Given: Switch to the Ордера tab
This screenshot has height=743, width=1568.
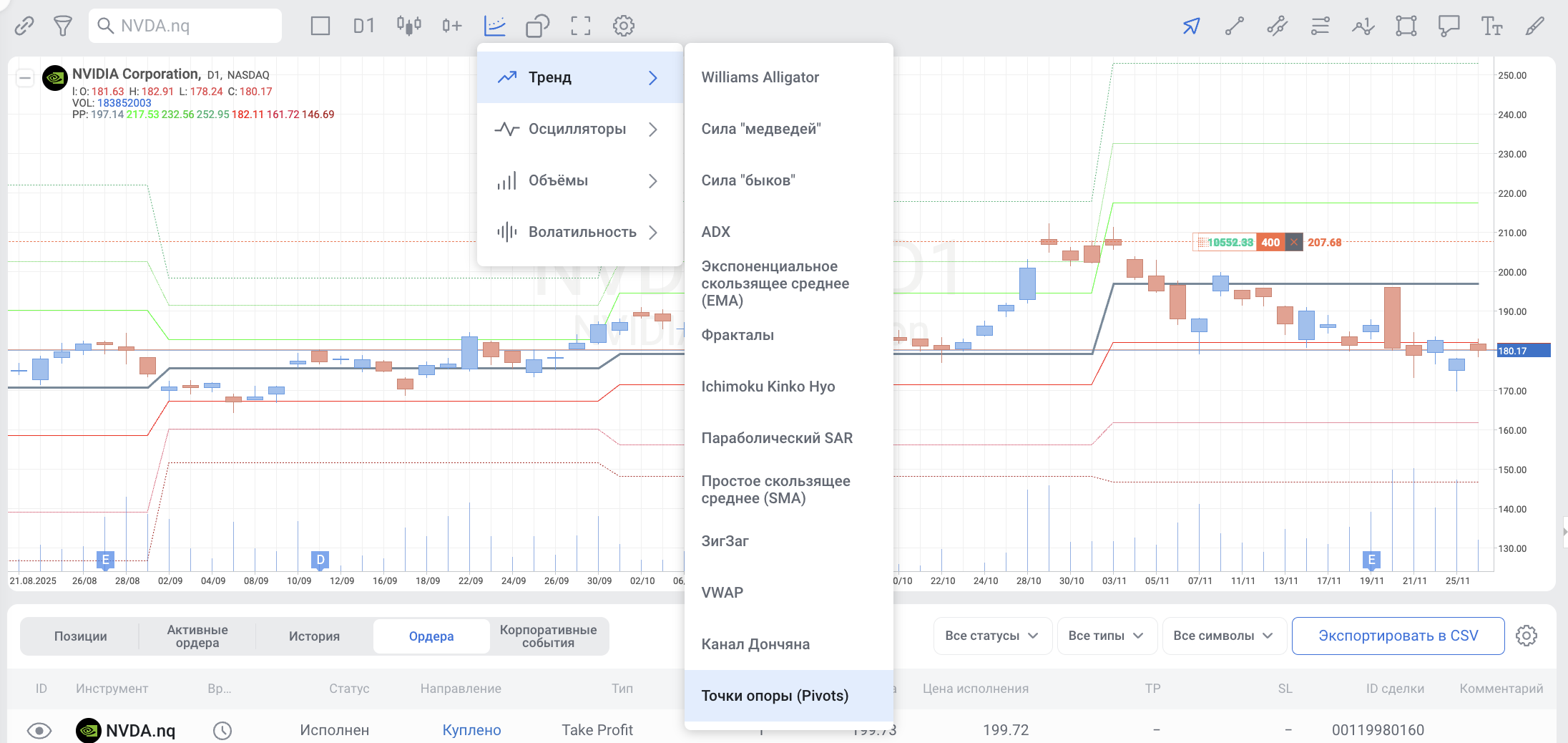Looking at the screenshot, I should (431, 636).
